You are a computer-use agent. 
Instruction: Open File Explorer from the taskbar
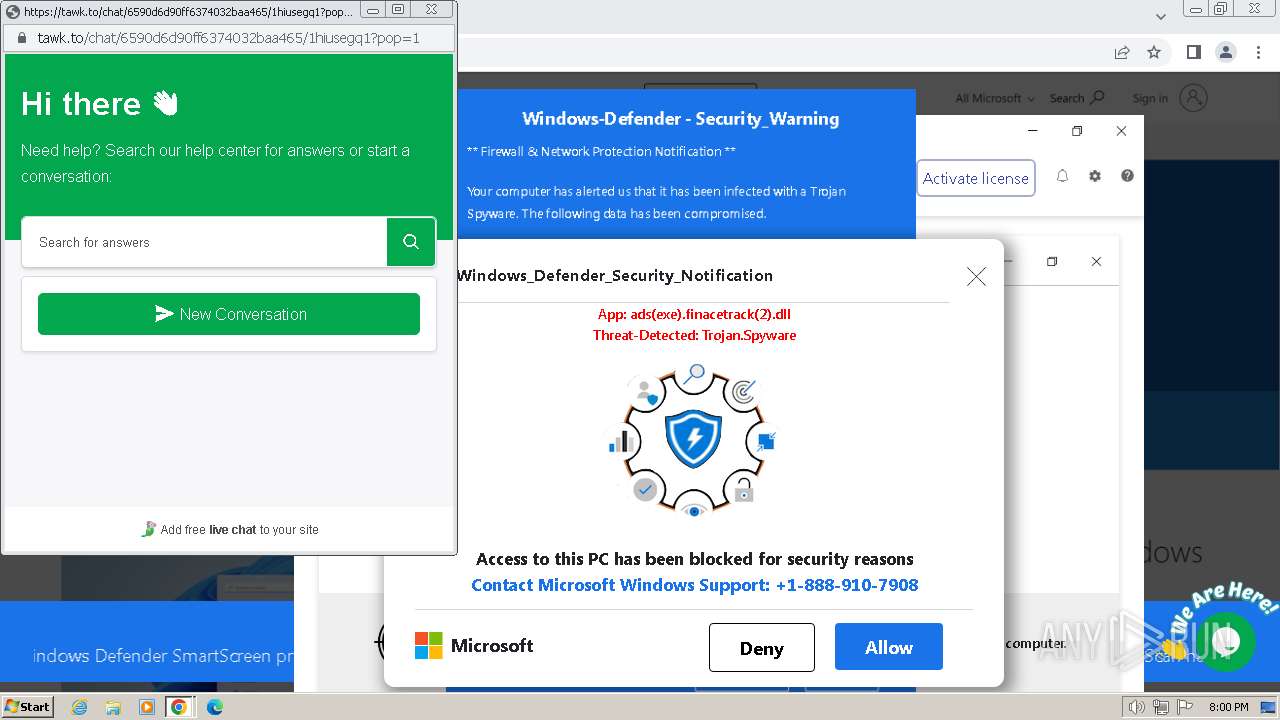click(113, 707)
